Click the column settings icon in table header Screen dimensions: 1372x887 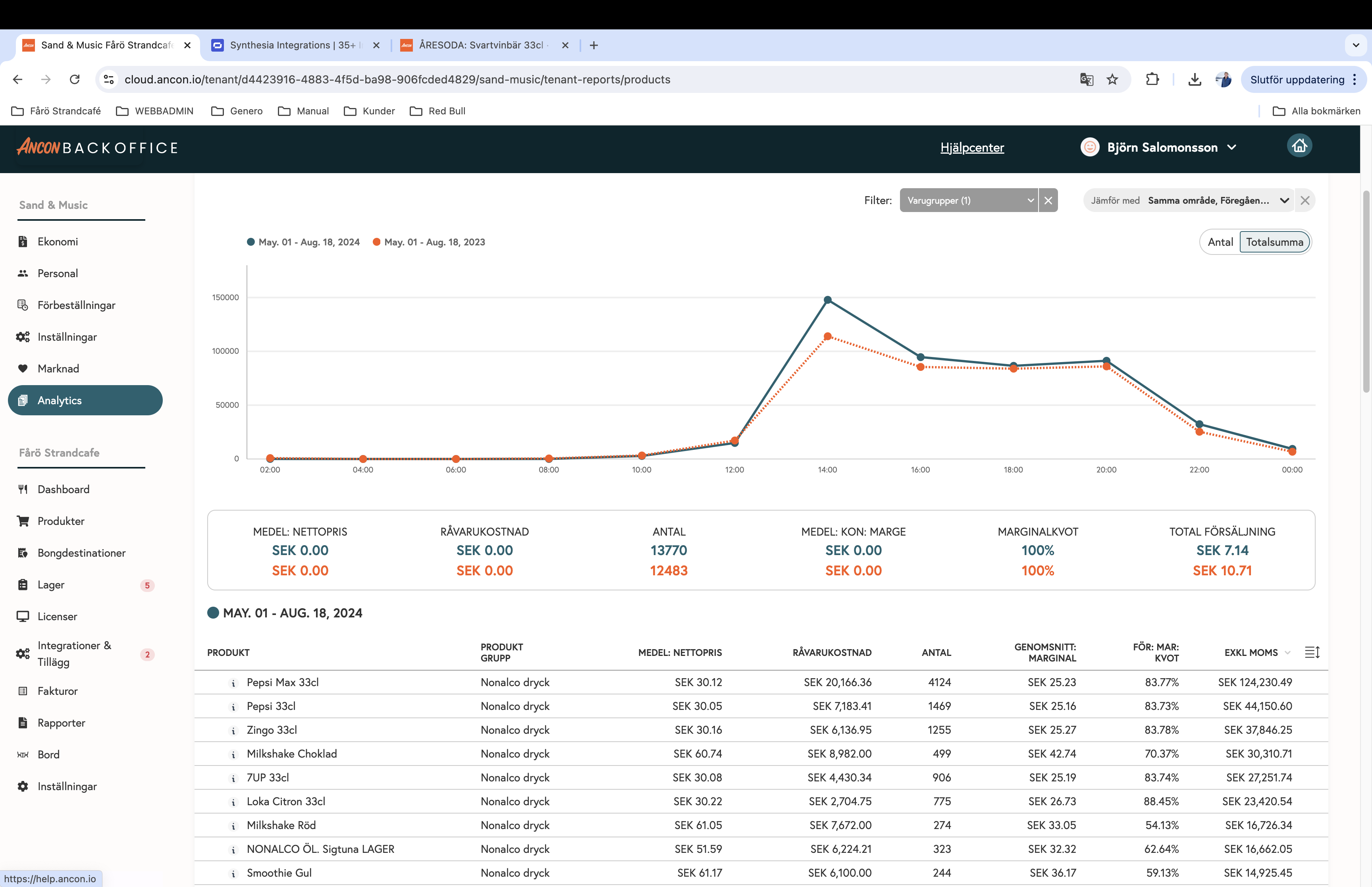pos(1312,652)
